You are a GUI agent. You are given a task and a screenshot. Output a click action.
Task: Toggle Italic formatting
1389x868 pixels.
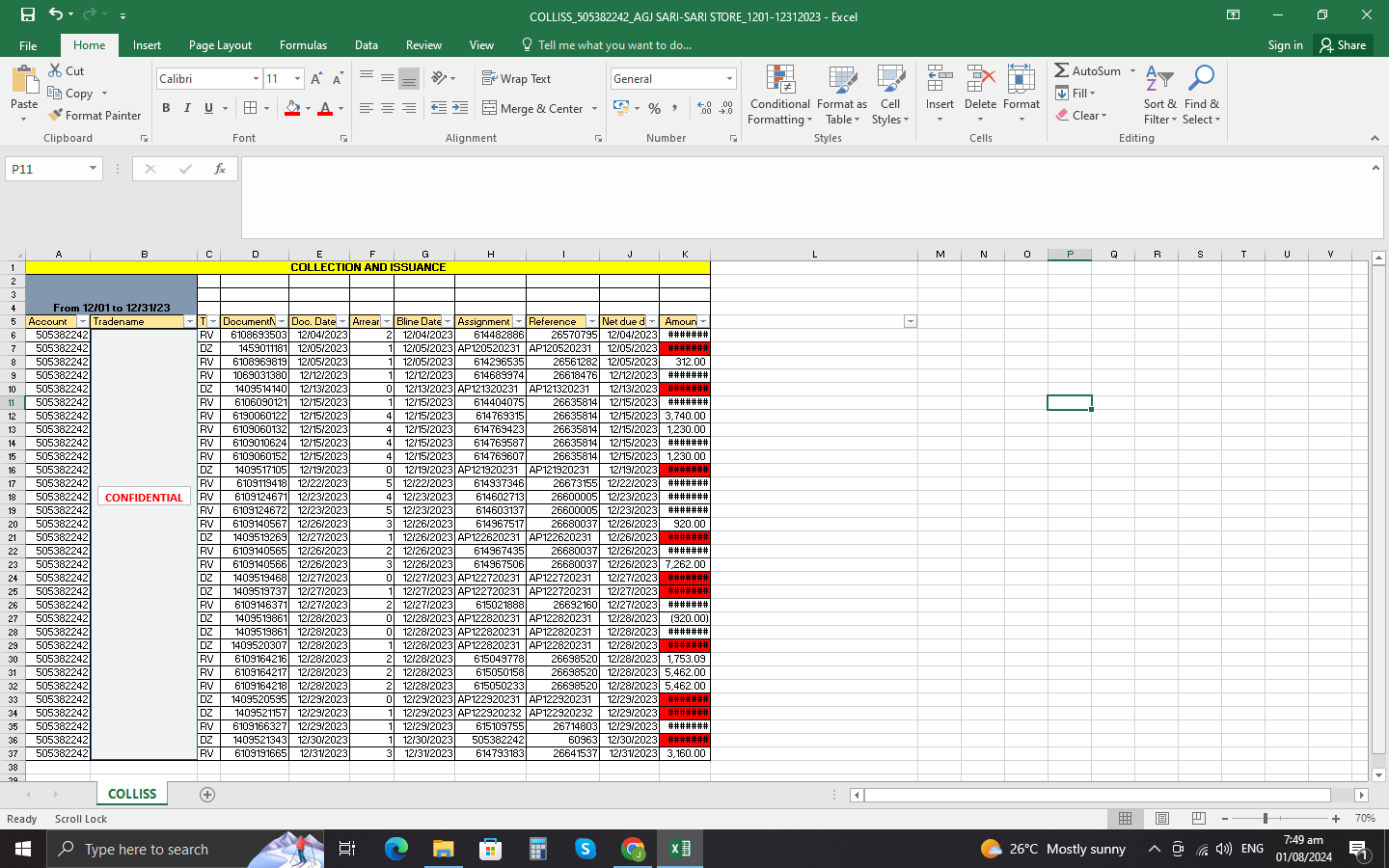[187, 108]
